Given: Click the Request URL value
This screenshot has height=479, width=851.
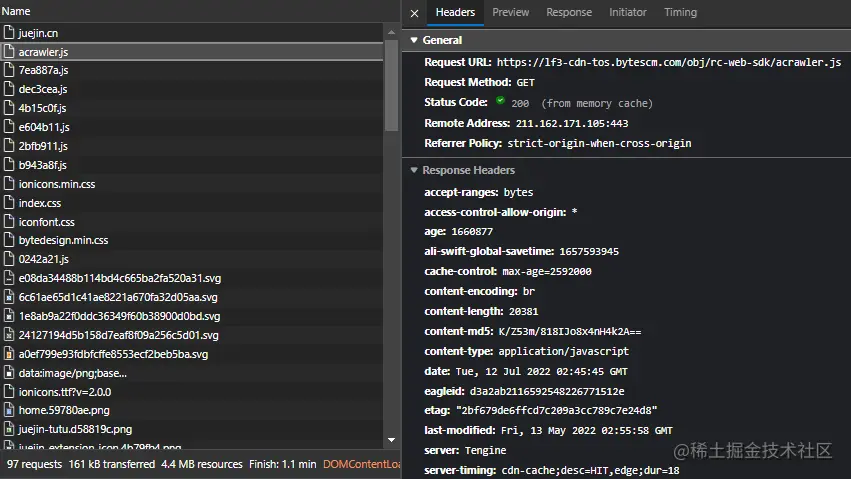Looking at the screenshot, I should click(669, 62).
